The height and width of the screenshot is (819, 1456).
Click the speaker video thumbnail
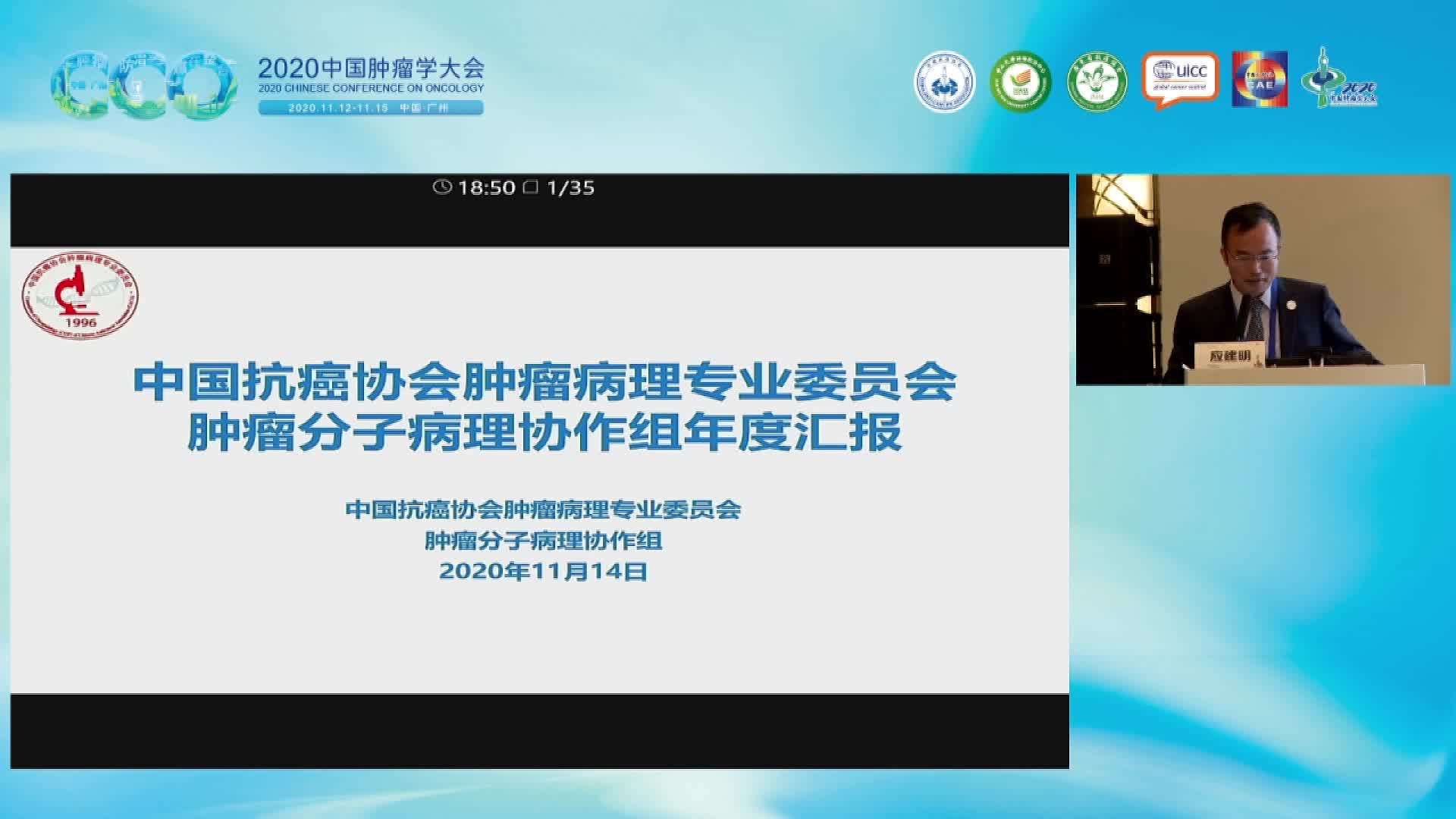tap(1263, 280)
